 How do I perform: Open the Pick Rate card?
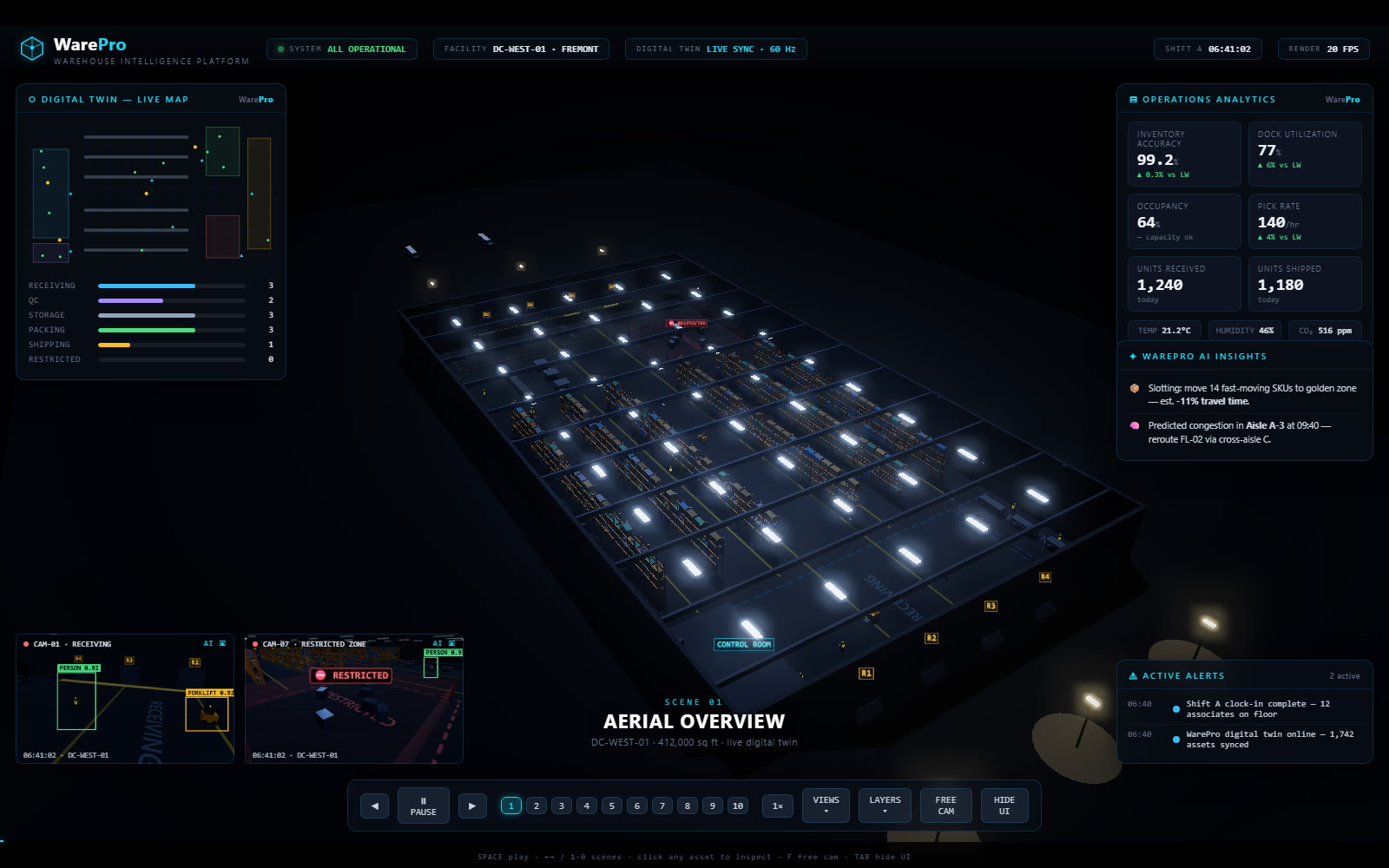tap(1305, 221)
